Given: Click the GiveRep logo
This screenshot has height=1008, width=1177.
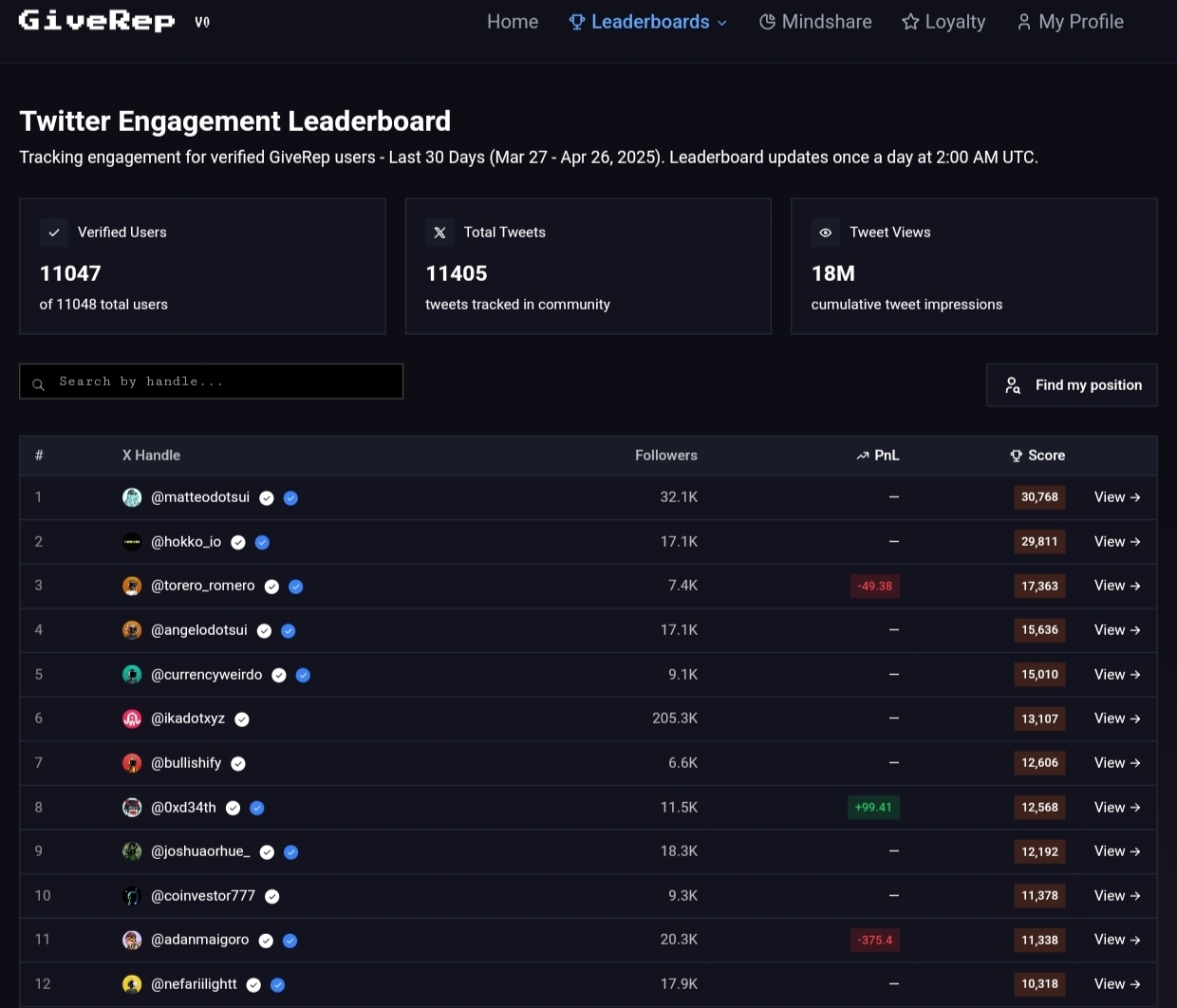Looking at the screenshot, I should pyautogui.click(x=97, y=21).
